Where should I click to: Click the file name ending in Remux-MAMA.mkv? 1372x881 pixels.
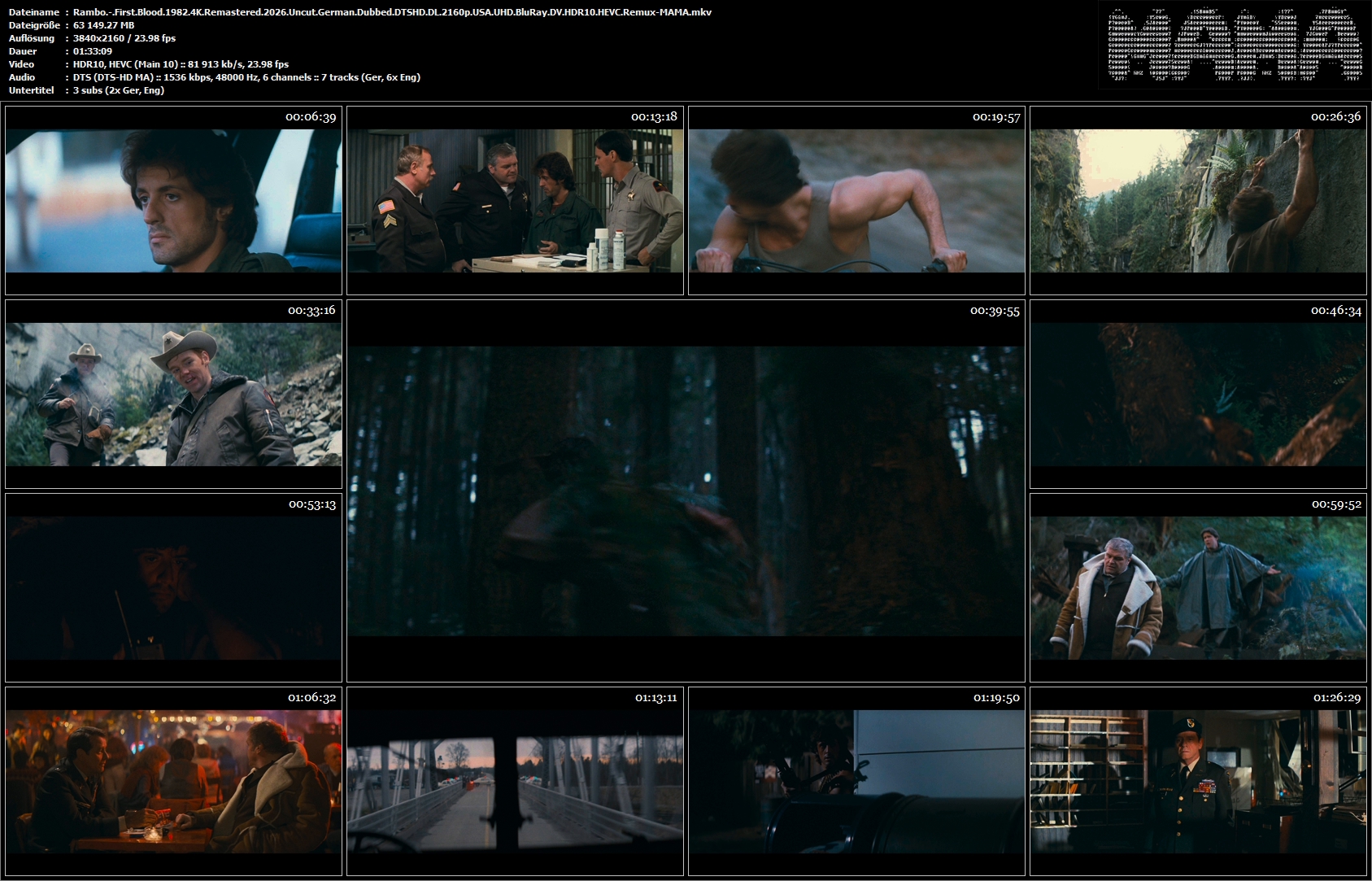pyautogui.click(x=392, y=12)
